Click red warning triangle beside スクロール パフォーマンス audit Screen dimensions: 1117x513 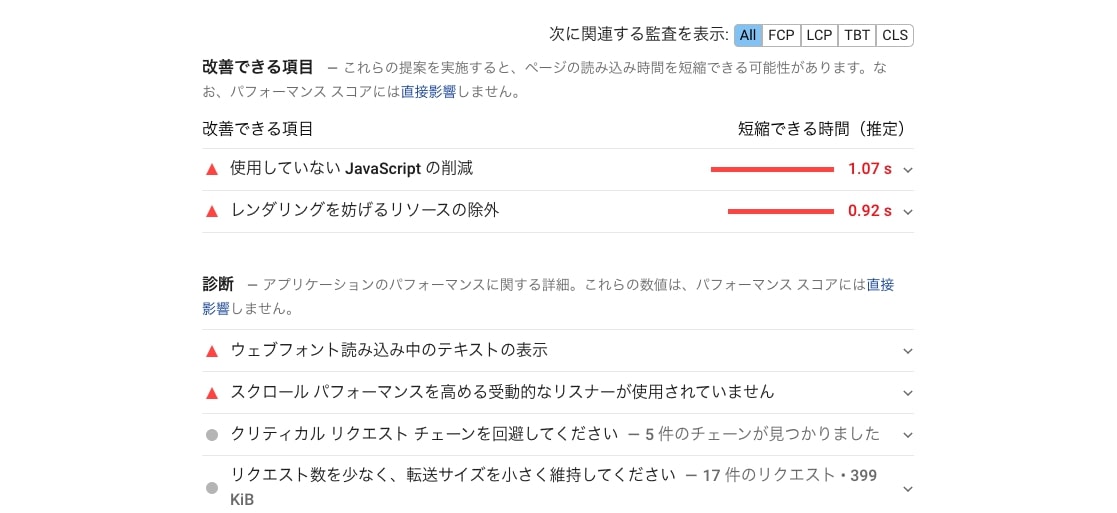click(211, 393)
